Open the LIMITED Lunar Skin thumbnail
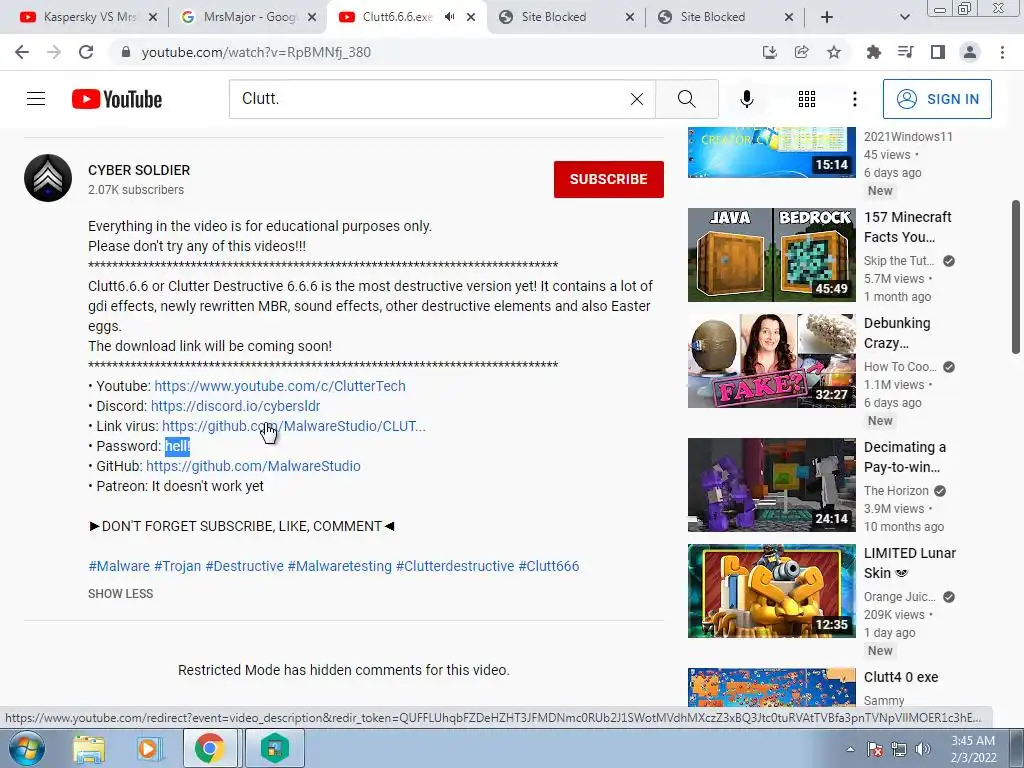This screenshot has height=768, width=1024. tap(771, 590)
